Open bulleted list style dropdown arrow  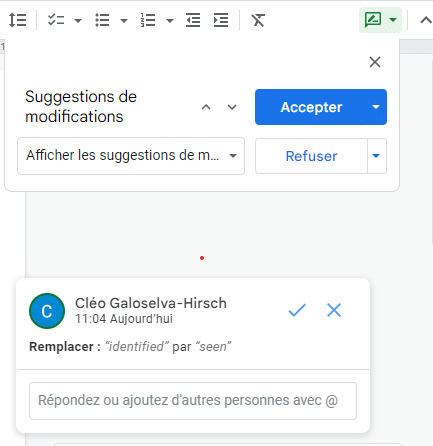tap(124, 21)
